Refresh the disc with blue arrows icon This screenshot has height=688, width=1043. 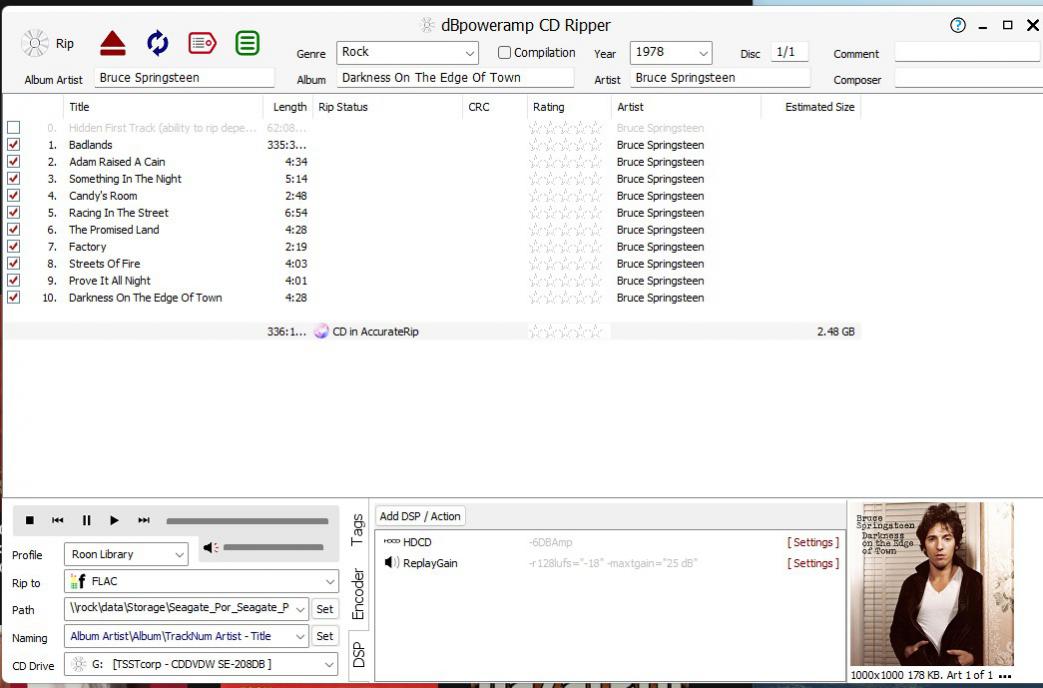(157, 43)
